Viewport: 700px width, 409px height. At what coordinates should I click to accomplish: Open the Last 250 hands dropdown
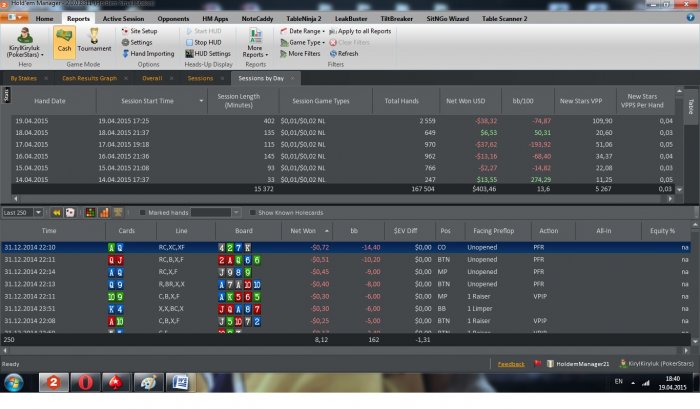38,213
